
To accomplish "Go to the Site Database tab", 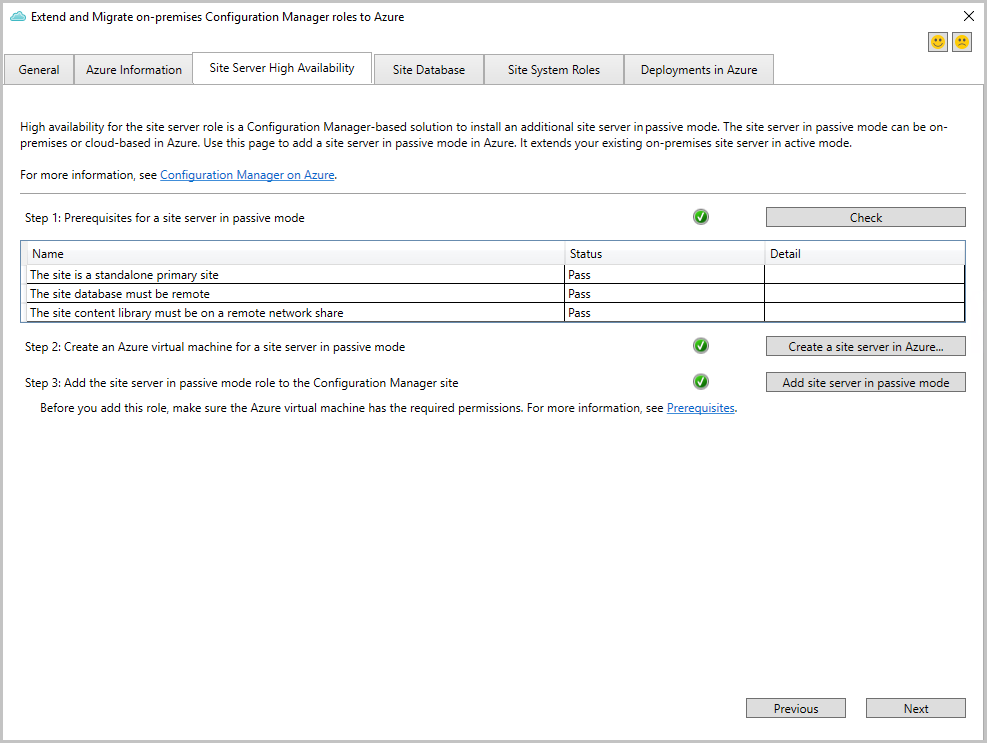I will click(429, 70).
